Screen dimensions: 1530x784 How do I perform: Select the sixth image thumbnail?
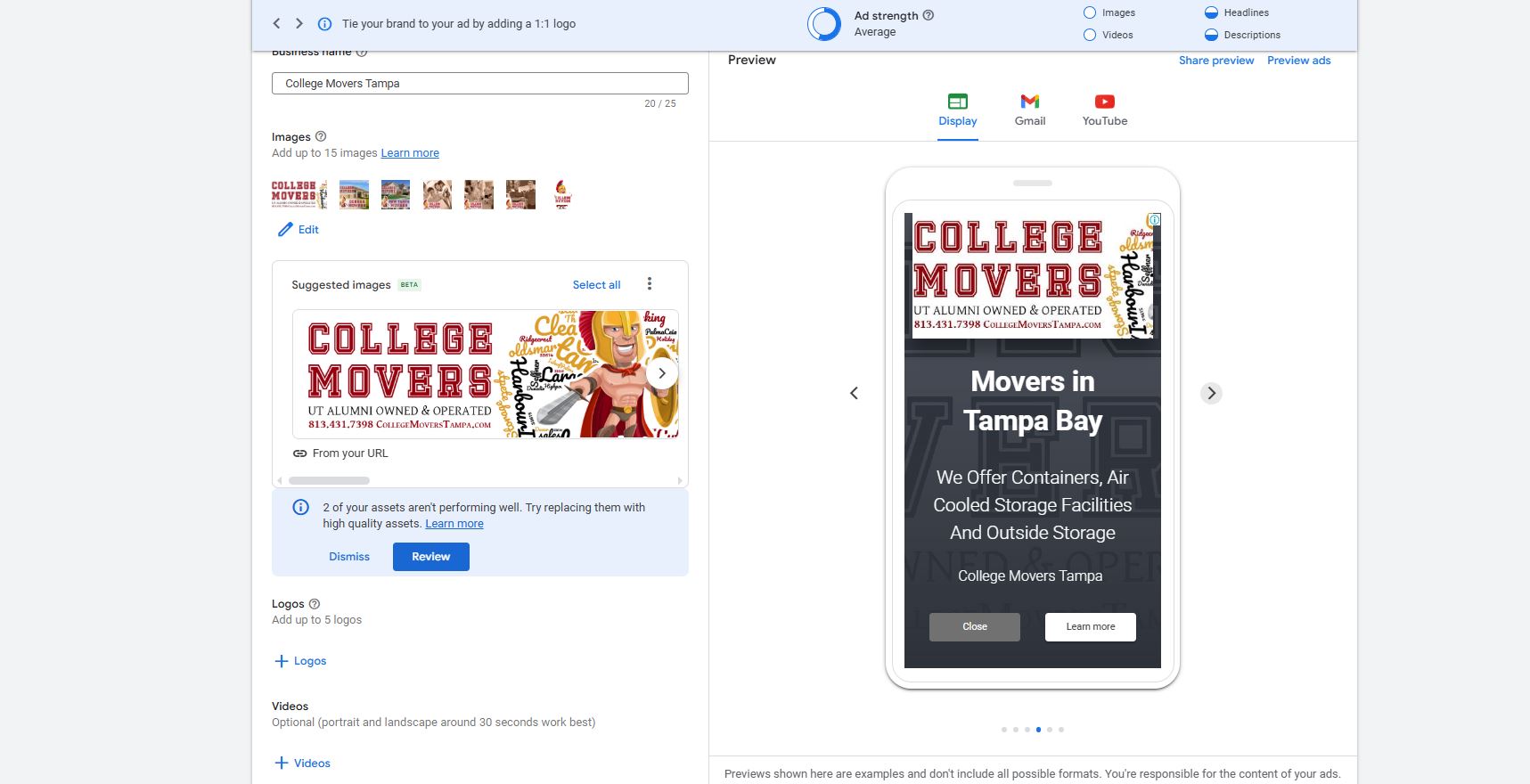pyautogui.click(x=521, y=194)
